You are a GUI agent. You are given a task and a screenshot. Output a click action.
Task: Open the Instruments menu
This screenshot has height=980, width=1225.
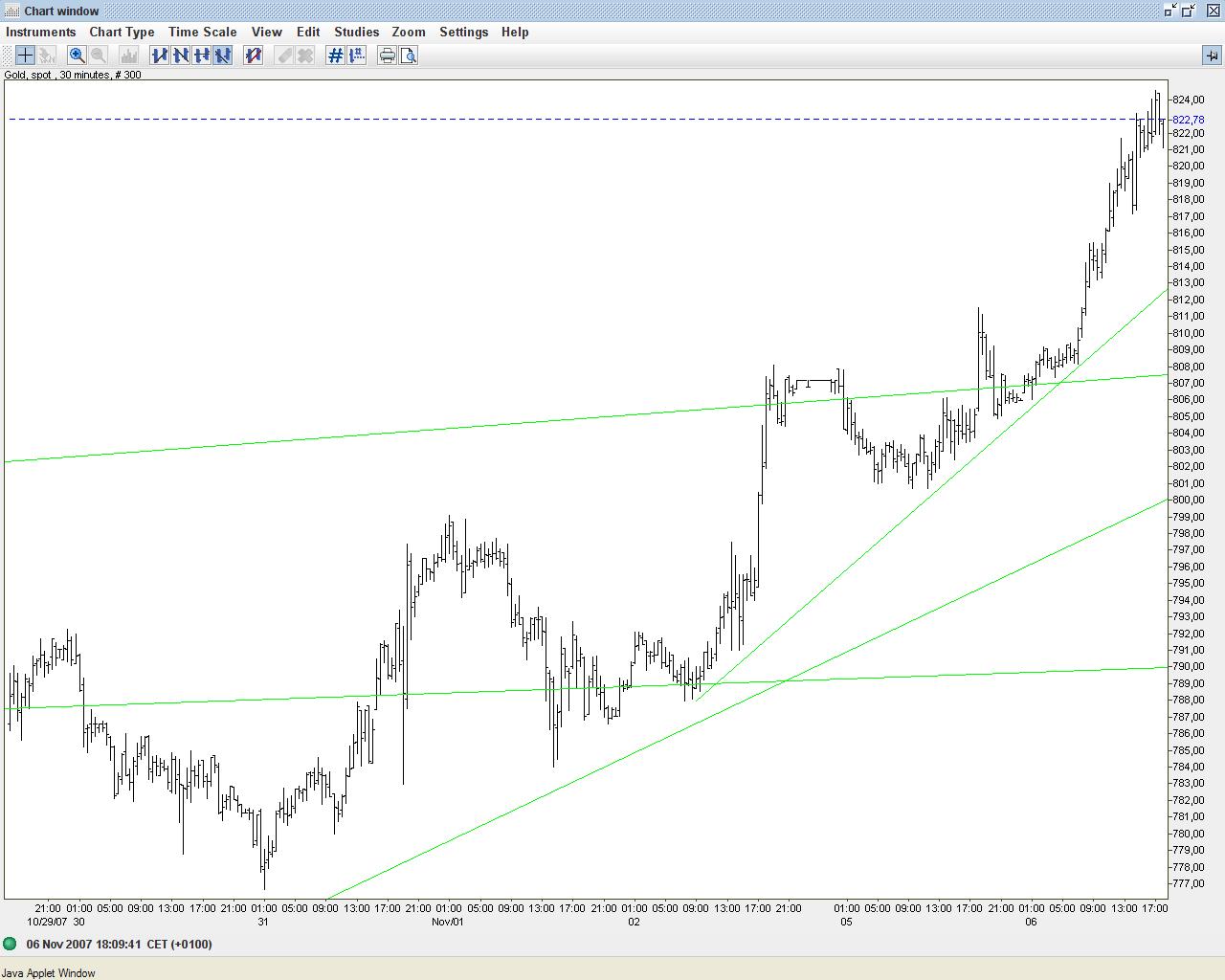40,32
